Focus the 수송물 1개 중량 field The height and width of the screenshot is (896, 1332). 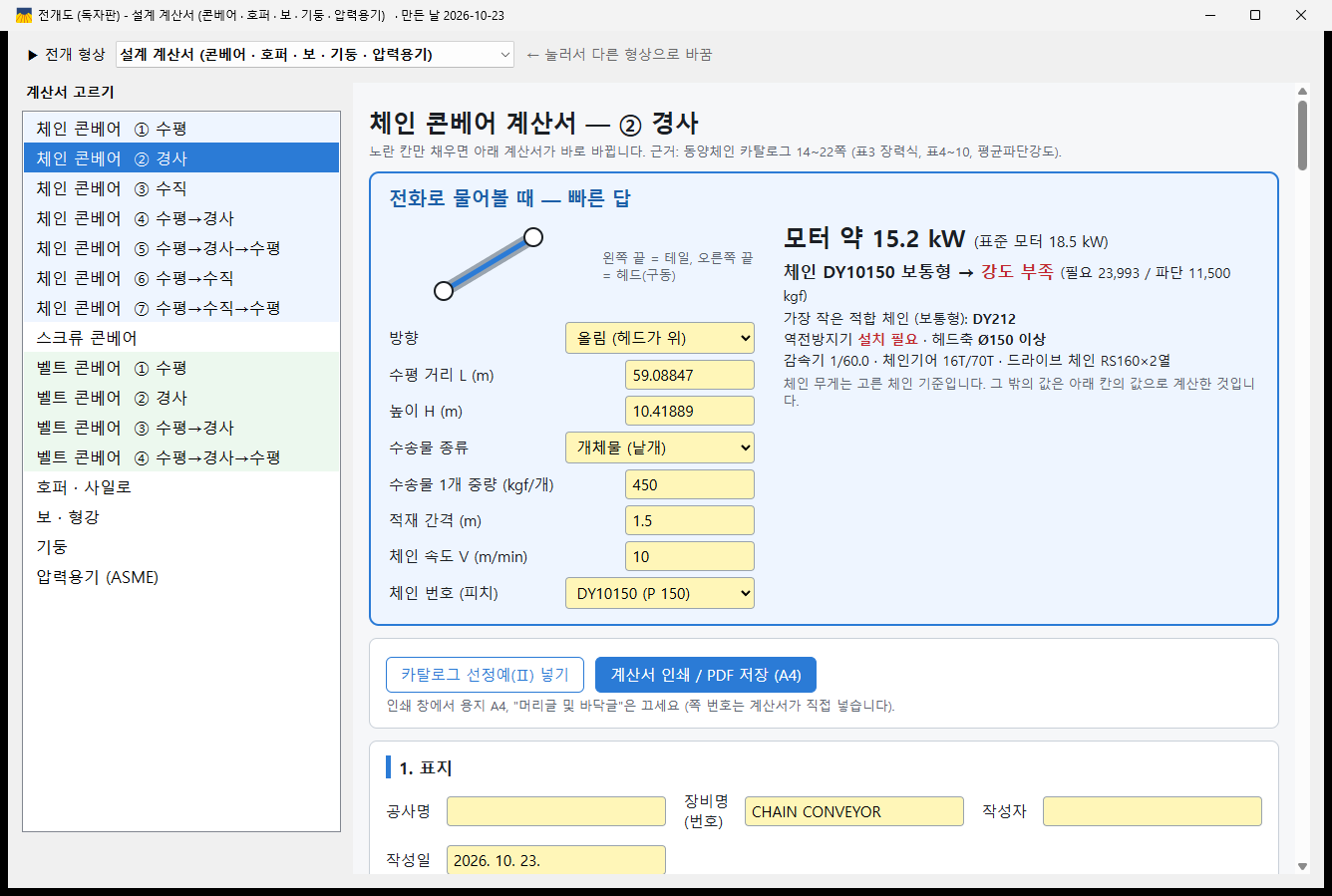tap(690, 484)
